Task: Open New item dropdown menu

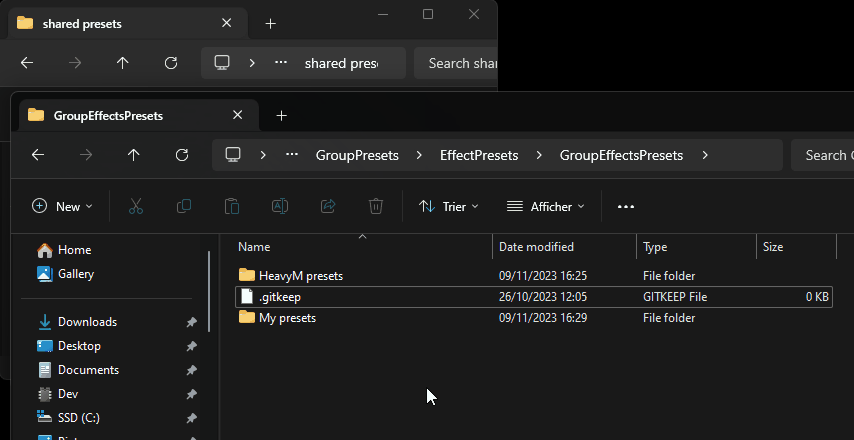Action: [62, 206]
